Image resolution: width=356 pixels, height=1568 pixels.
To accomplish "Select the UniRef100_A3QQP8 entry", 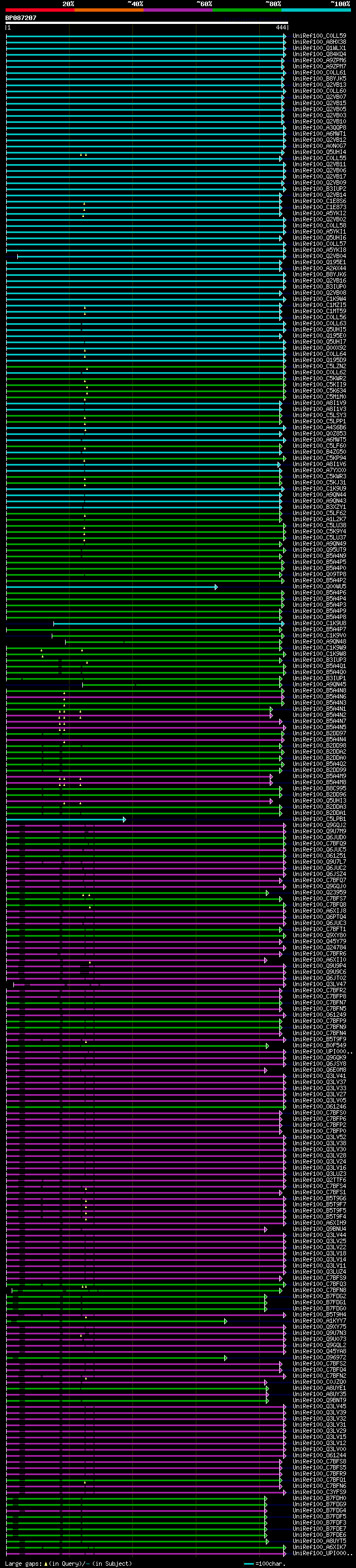I will (319, 128).
